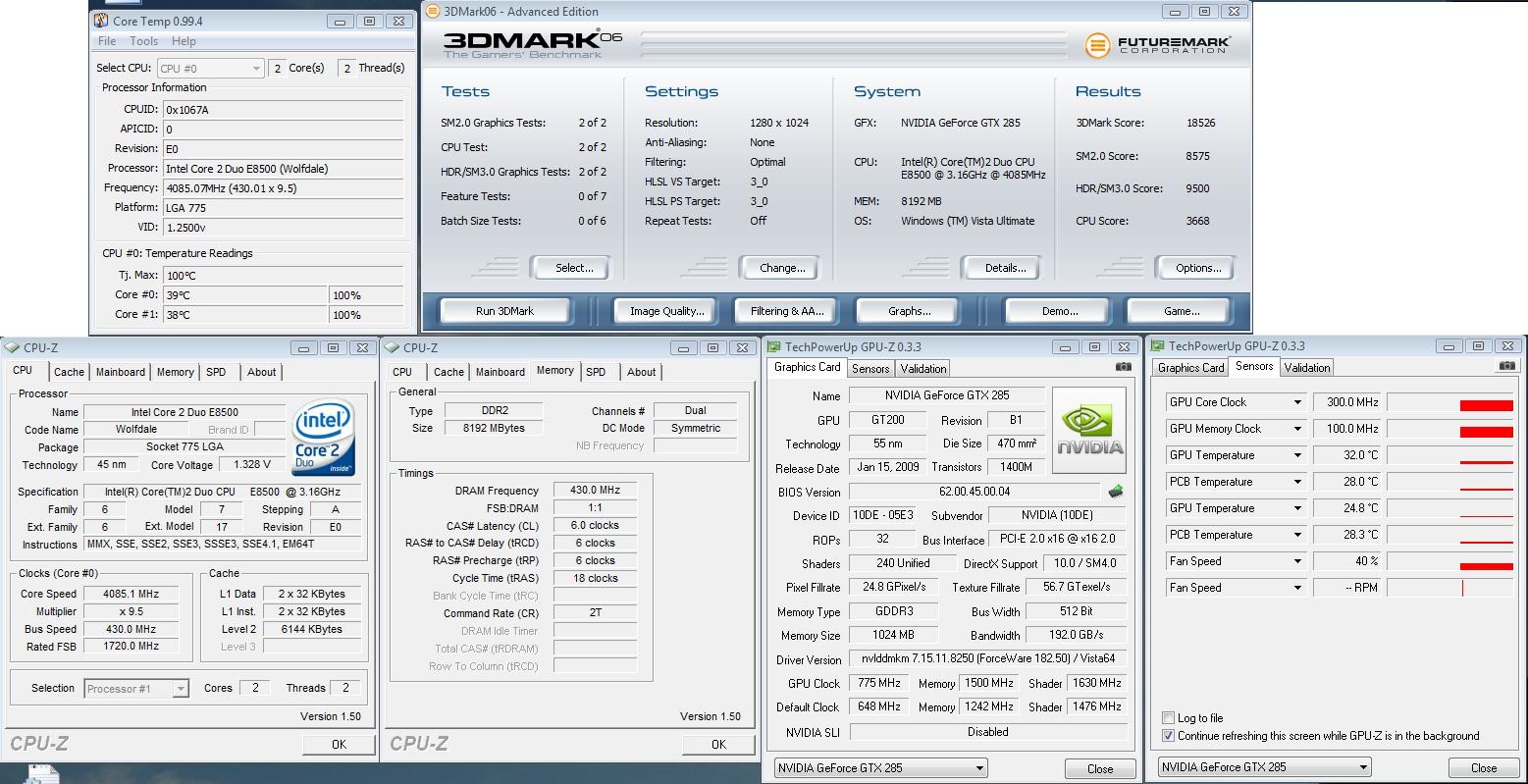Click the BIOS save chip icon
Viewport: 1528px width, 784px height.
[x=1115, y=492]
